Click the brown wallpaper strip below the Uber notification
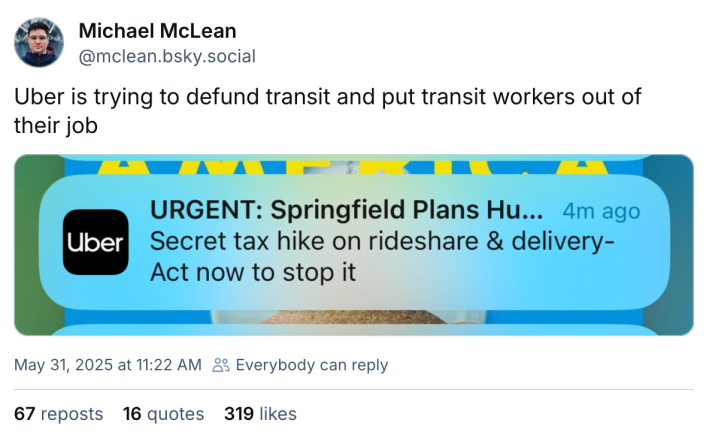 click(x=350, y=314)
